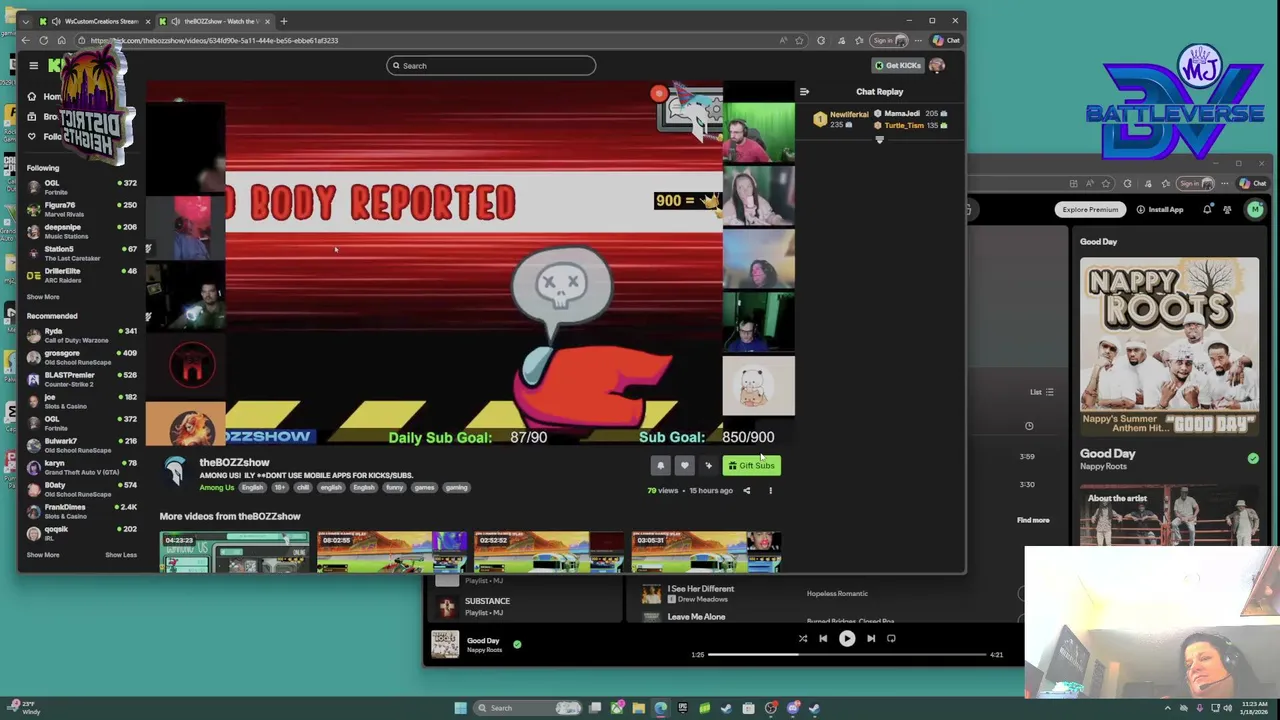Open video more options menu
The width and height of the screenshot is (1280, 720).
[770, 490]
